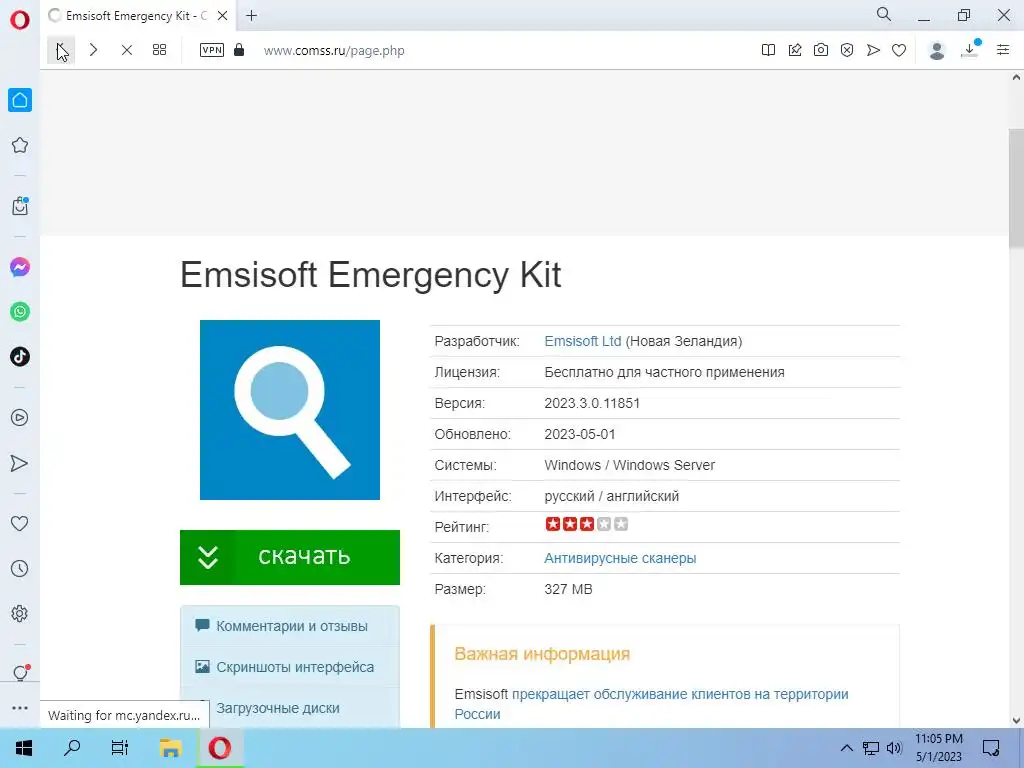Open the profile account icon
Image resolution: width=1024 pixels, height=768 pixels.
coord(937,50)
